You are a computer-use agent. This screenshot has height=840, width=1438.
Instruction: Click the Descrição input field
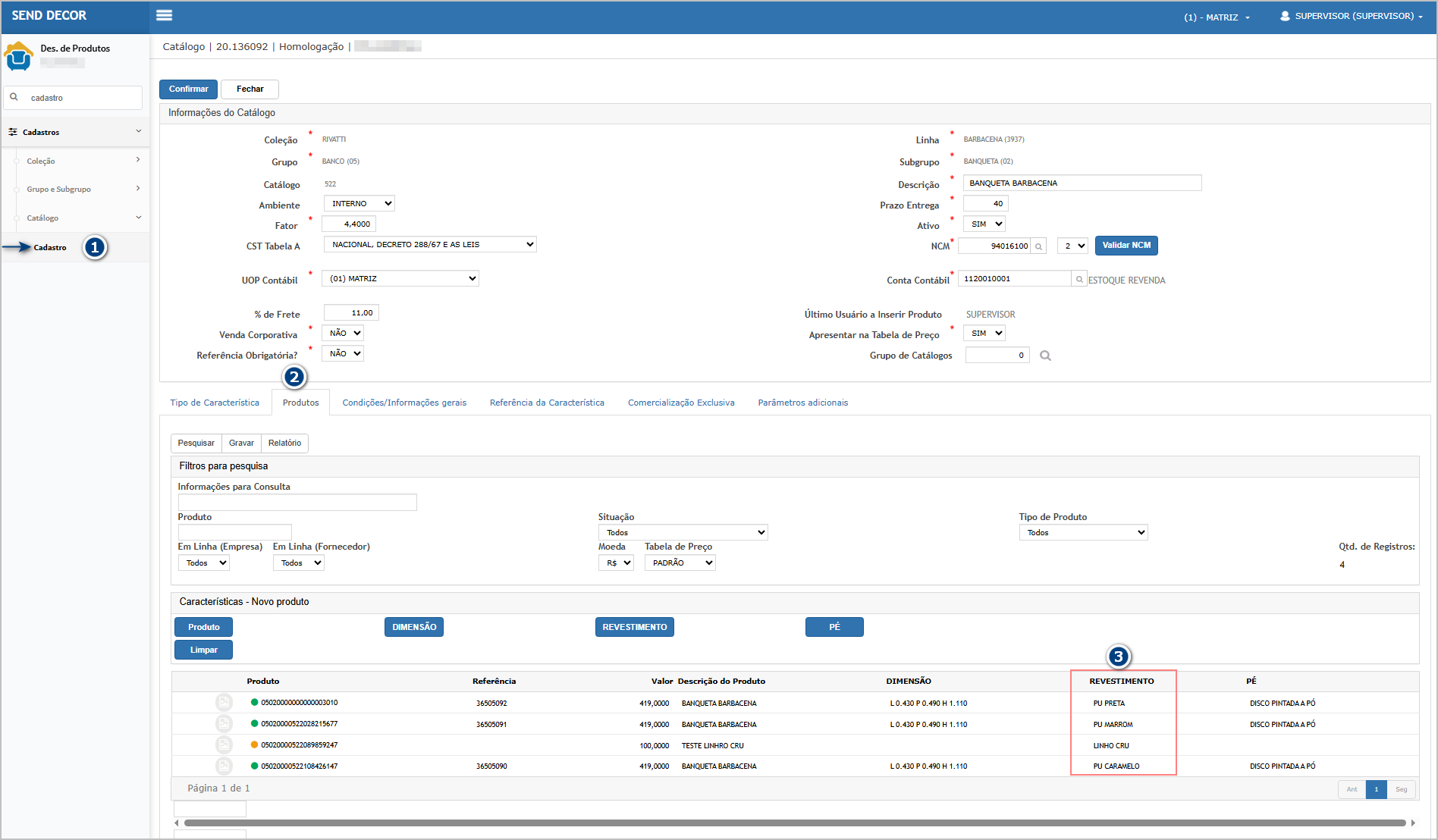click(1082, 183)
